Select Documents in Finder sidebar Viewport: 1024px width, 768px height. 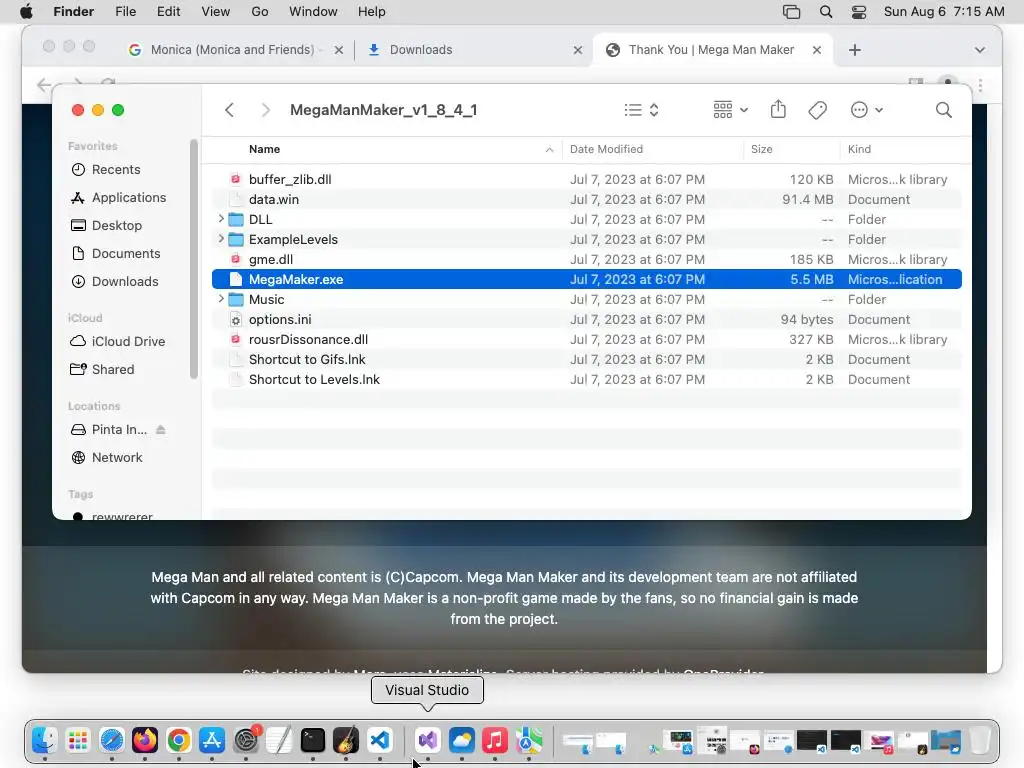click(x=116, y=253)
